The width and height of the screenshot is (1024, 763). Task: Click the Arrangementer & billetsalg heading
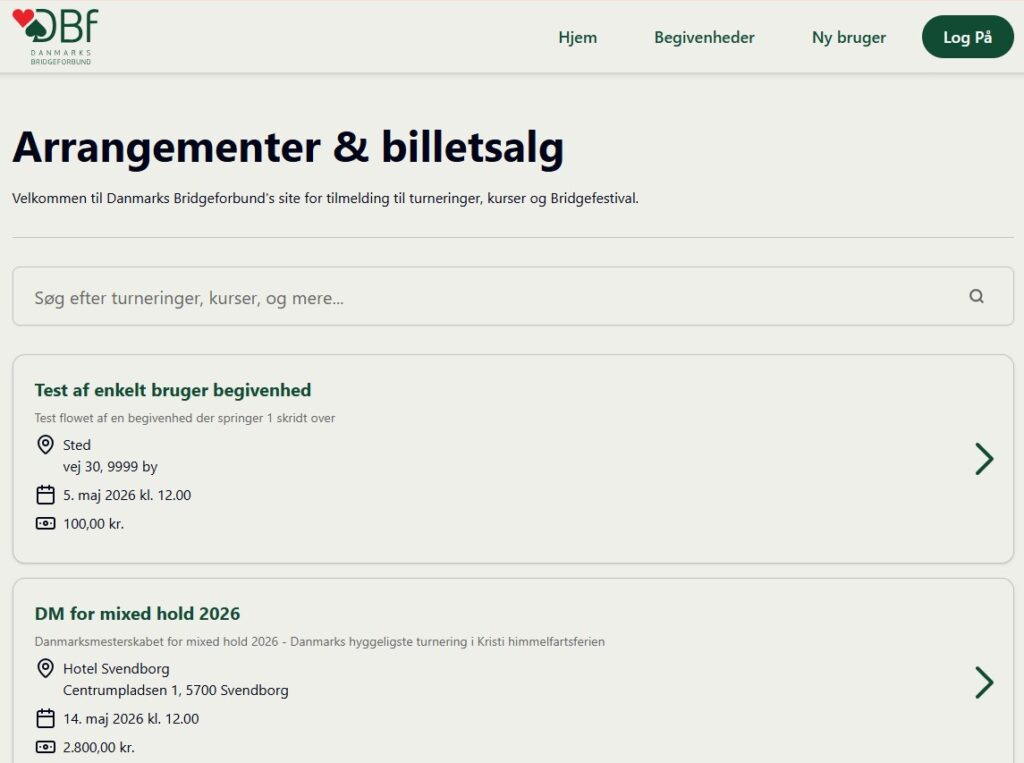288,147
